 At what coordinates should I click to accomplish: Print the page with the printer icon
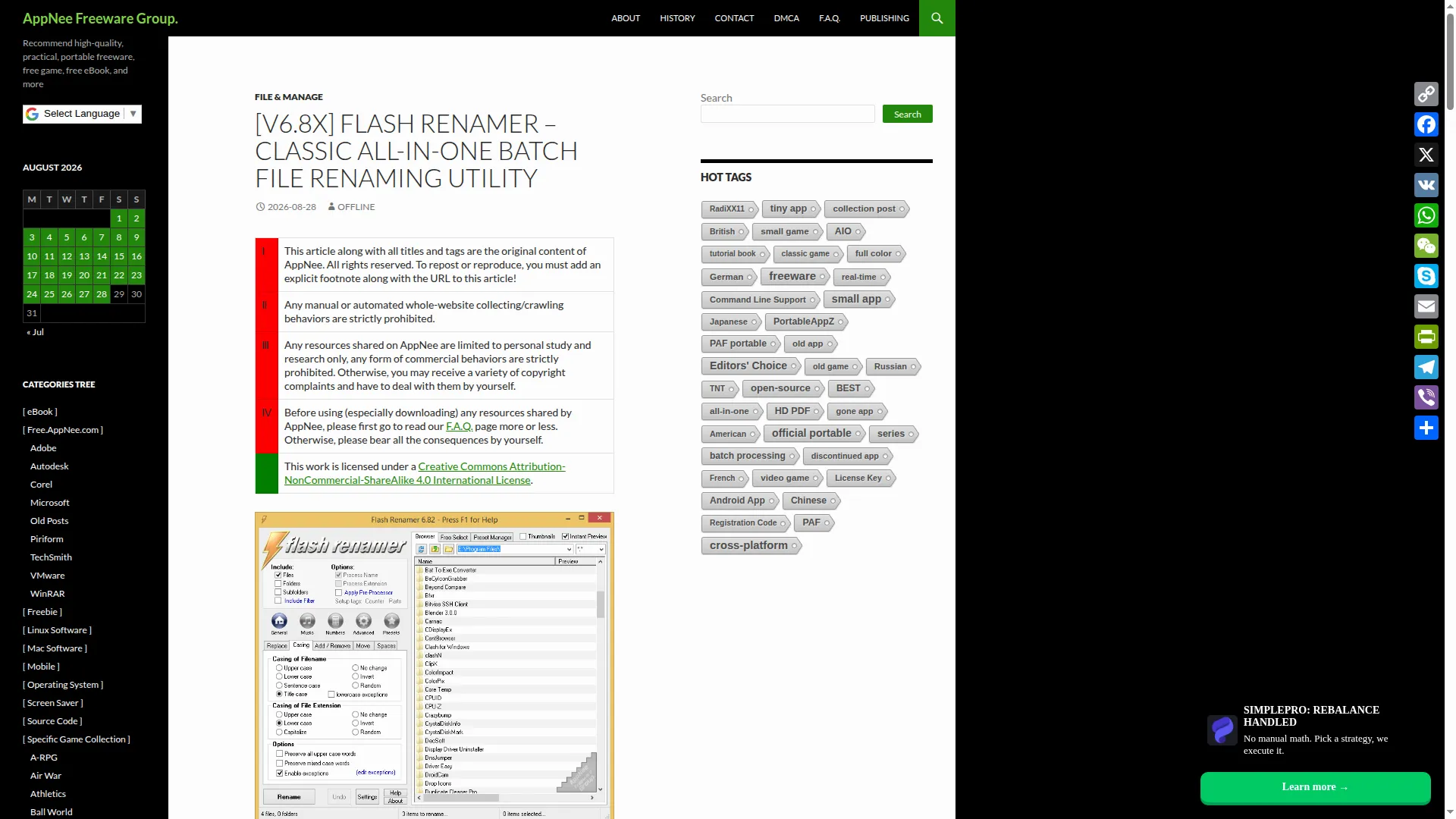(1426, 337)
